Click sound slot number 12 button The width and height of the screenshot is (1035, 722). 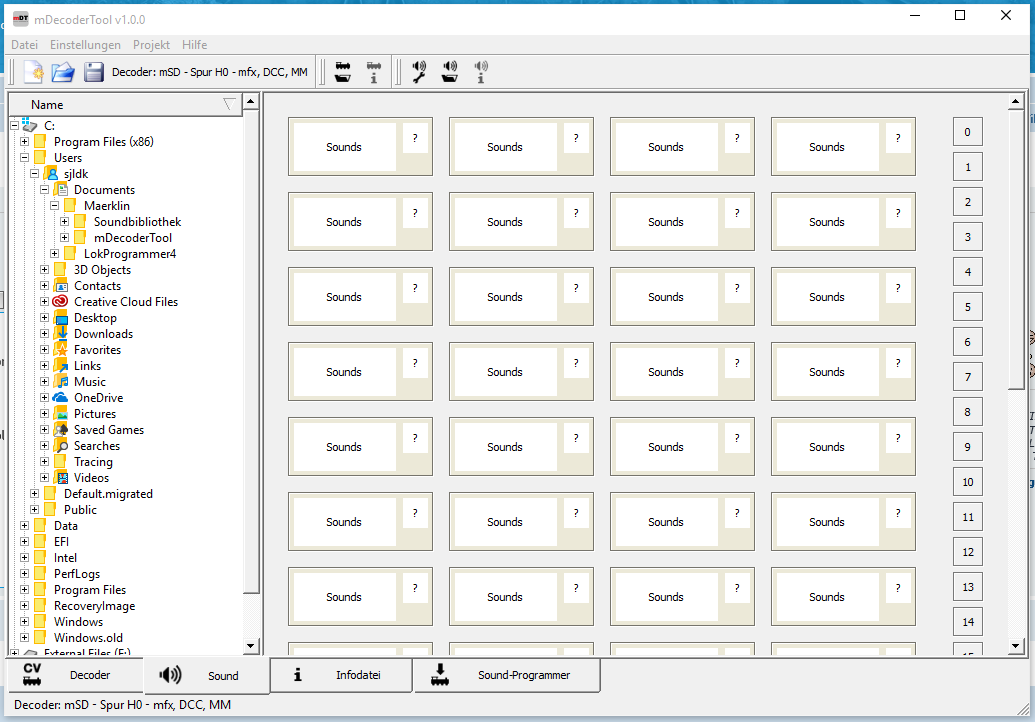click(x=968, y=552)
